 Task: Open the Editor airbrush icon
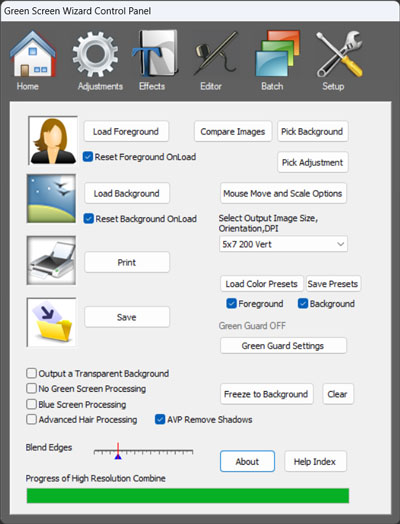(x=216, y=53)
